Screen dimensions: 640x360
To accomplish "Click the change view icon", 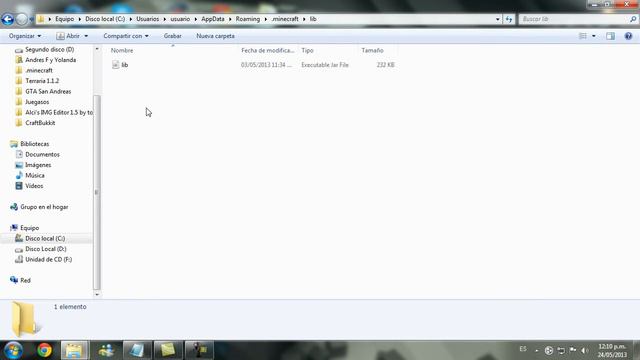I will [583, 36].
